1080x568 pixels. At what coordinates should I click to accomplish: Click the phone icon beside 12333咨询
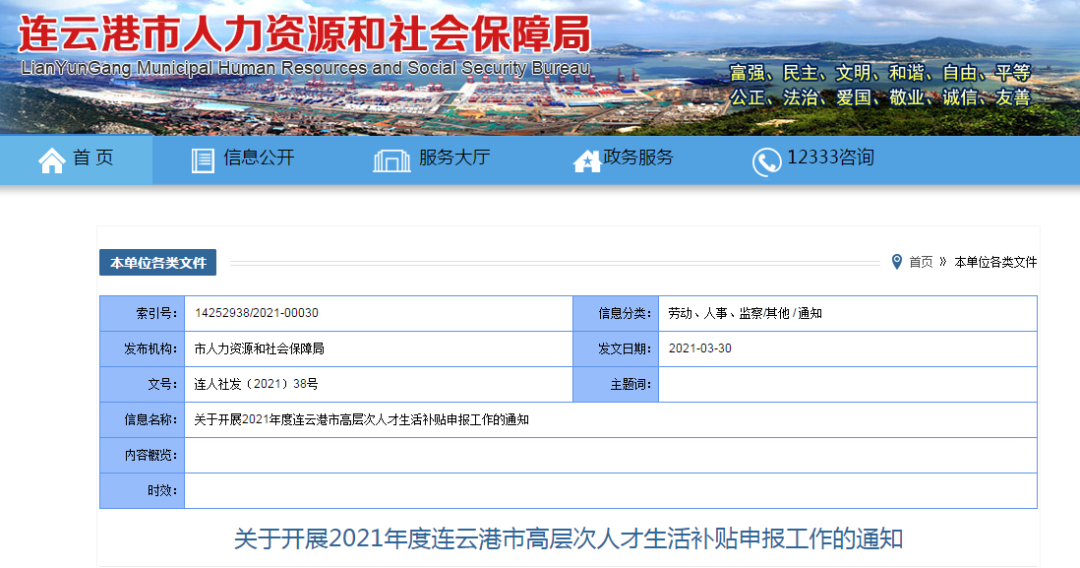766,162
